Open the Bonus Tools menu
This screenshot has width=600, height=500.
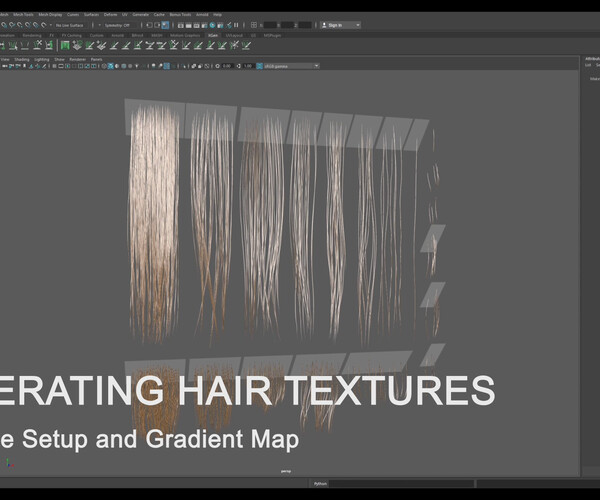(x=180, y=15)
